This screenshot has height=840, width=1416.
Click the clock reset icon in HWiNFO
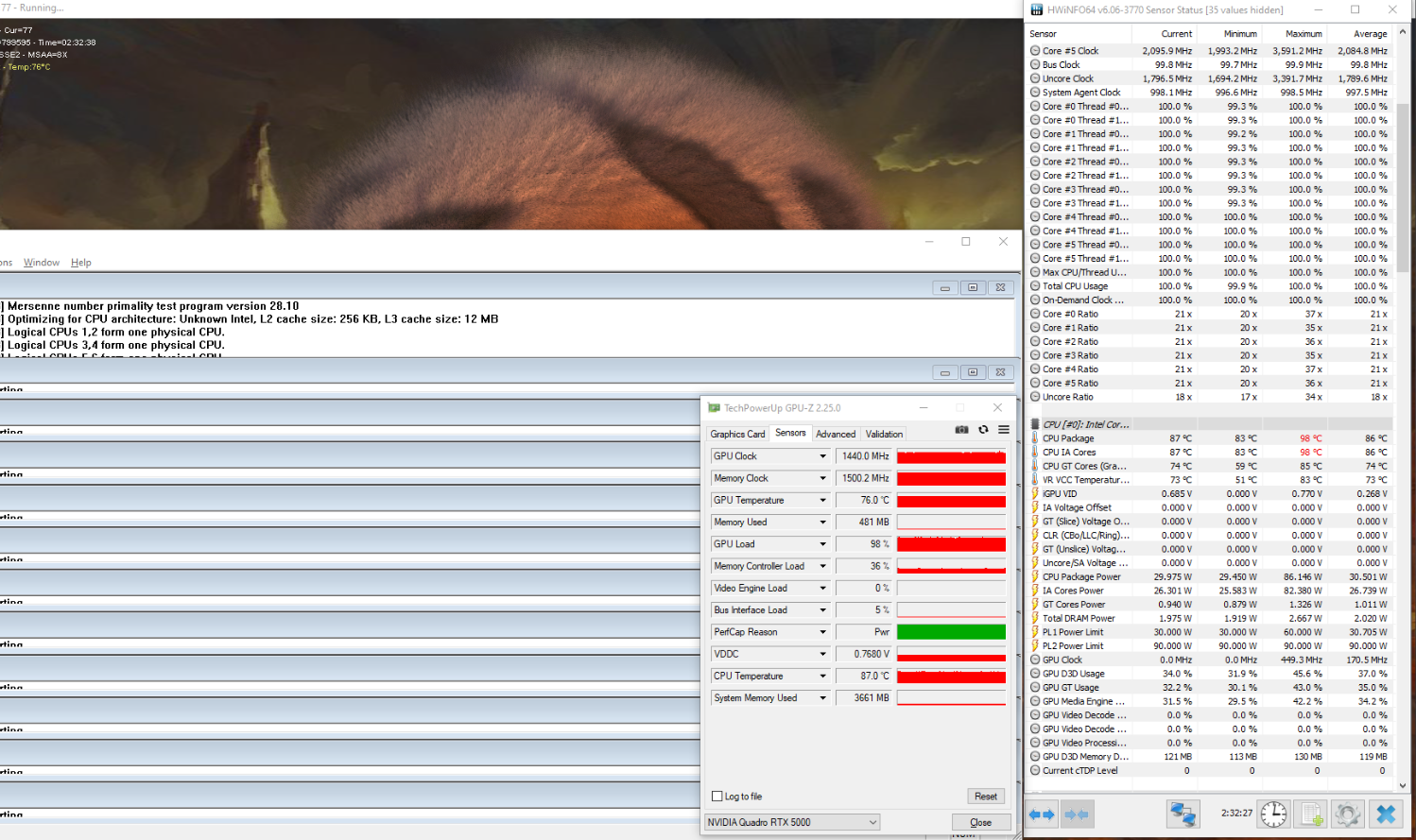(1273, 814)
